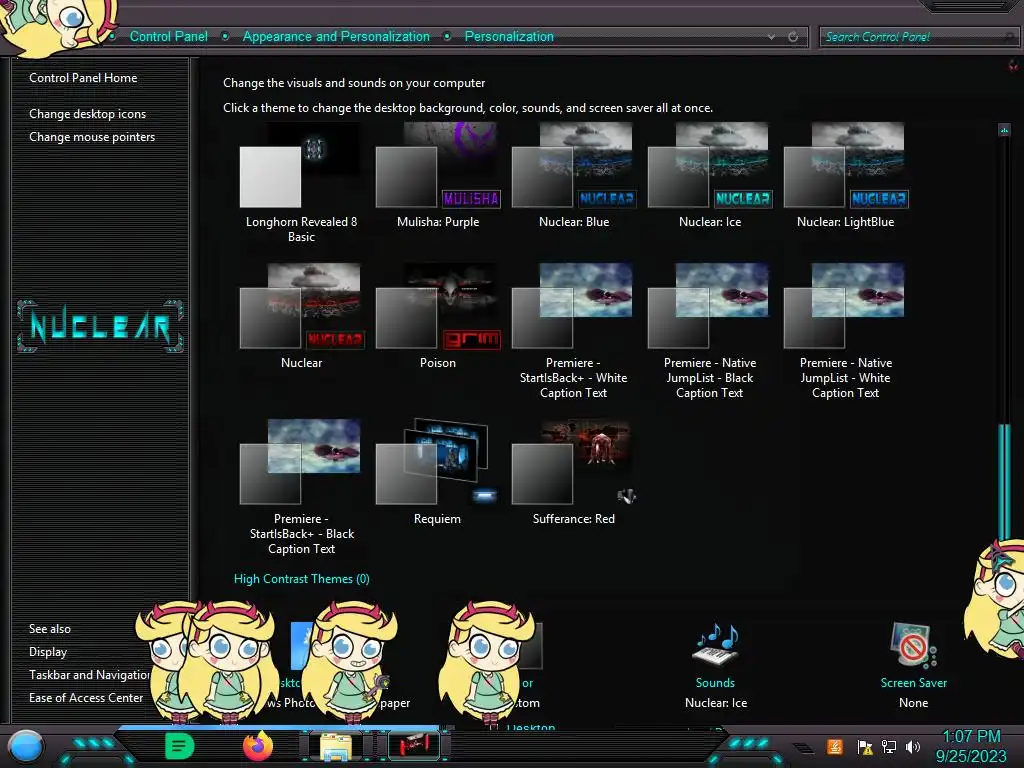Apply Premiere StartIsBack+ Black Caption Text theme
The width and height of the screenshot is (1024, 768).
coord(301,488)
